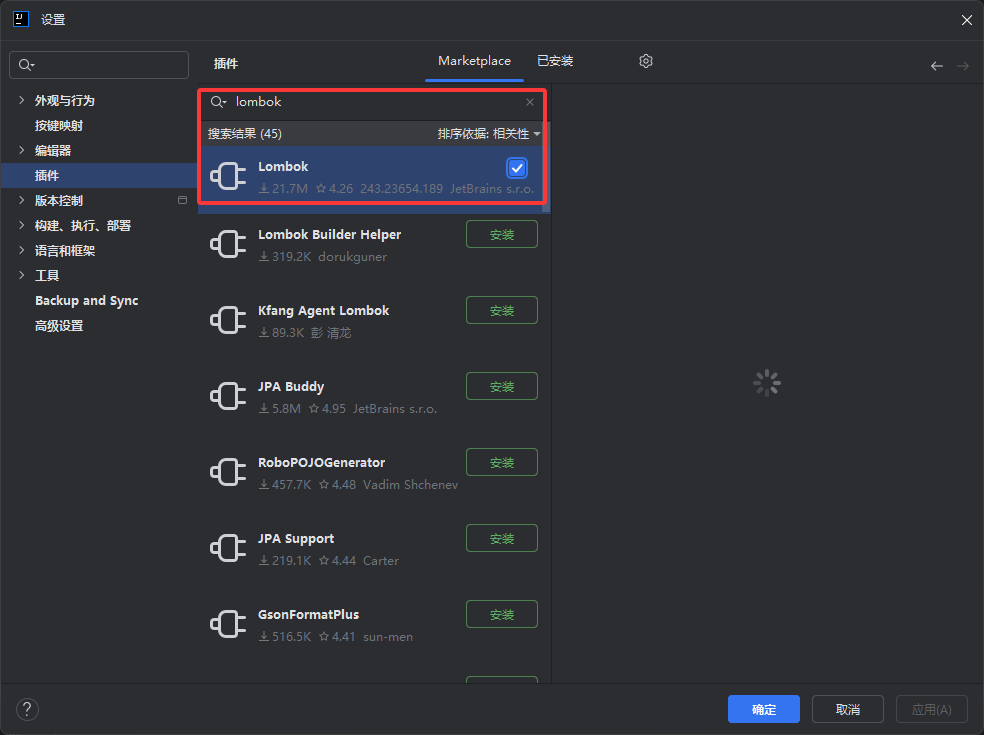Uncheck the Lombok plugin checkbox
The width and height of the screenshot is (984, 735).
tap(517, 168)
